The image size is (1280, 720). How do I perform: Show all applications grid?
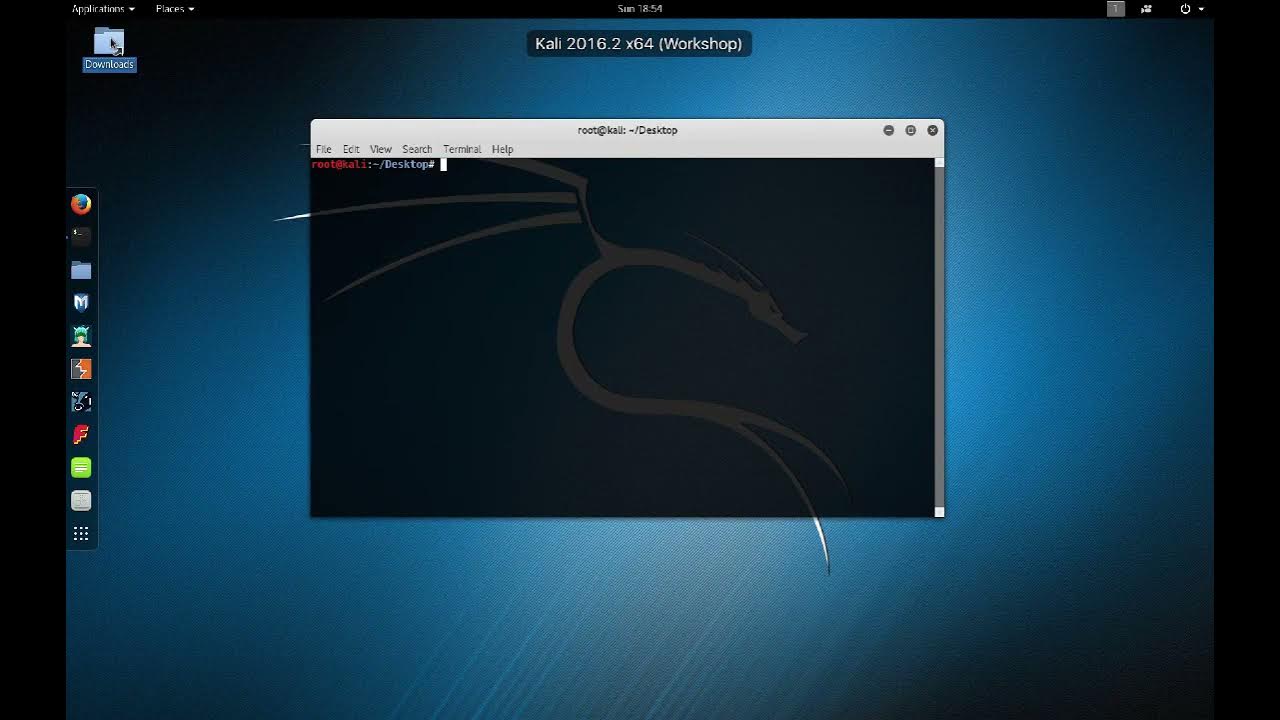(x=81, y=534)
